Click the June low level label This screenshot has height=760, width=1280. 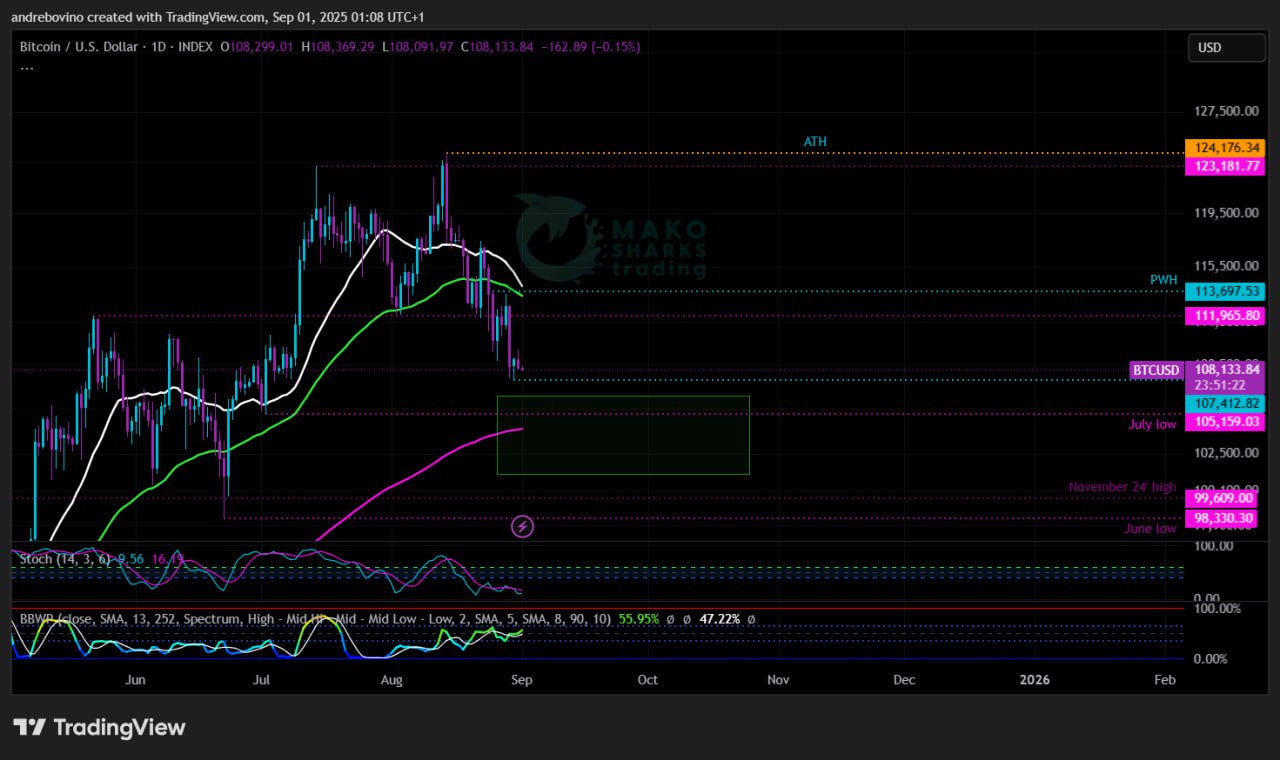point(1150,528)
